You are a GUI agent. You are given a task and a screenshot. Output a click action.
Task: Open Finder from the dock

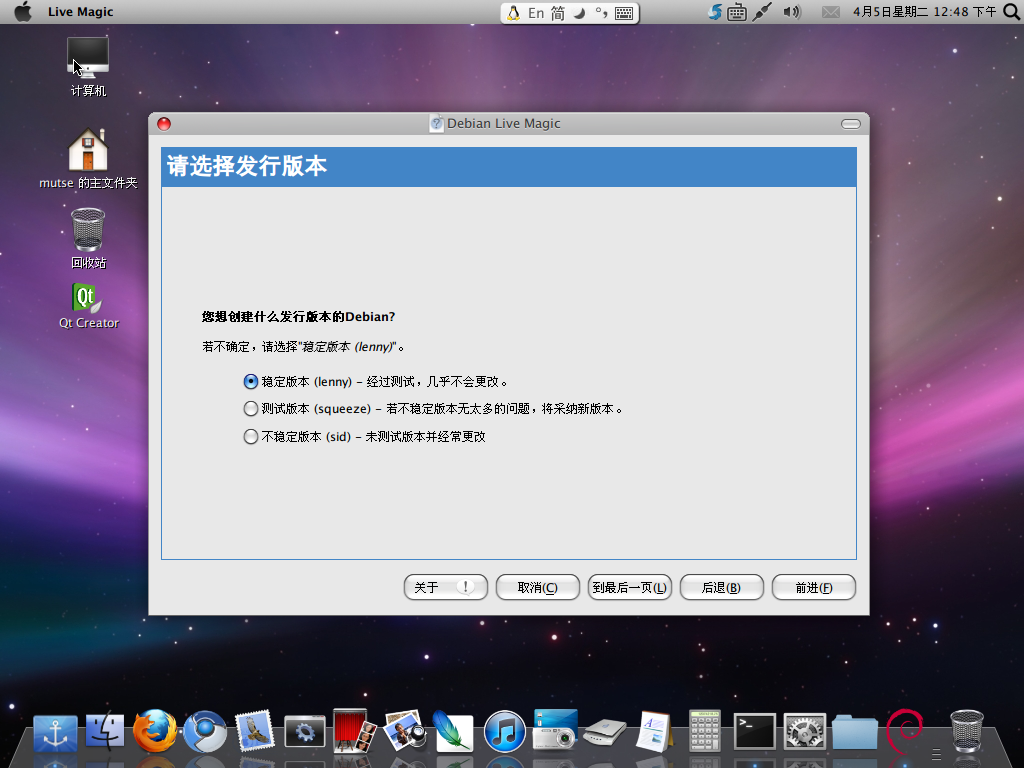(x=104, y=731)
